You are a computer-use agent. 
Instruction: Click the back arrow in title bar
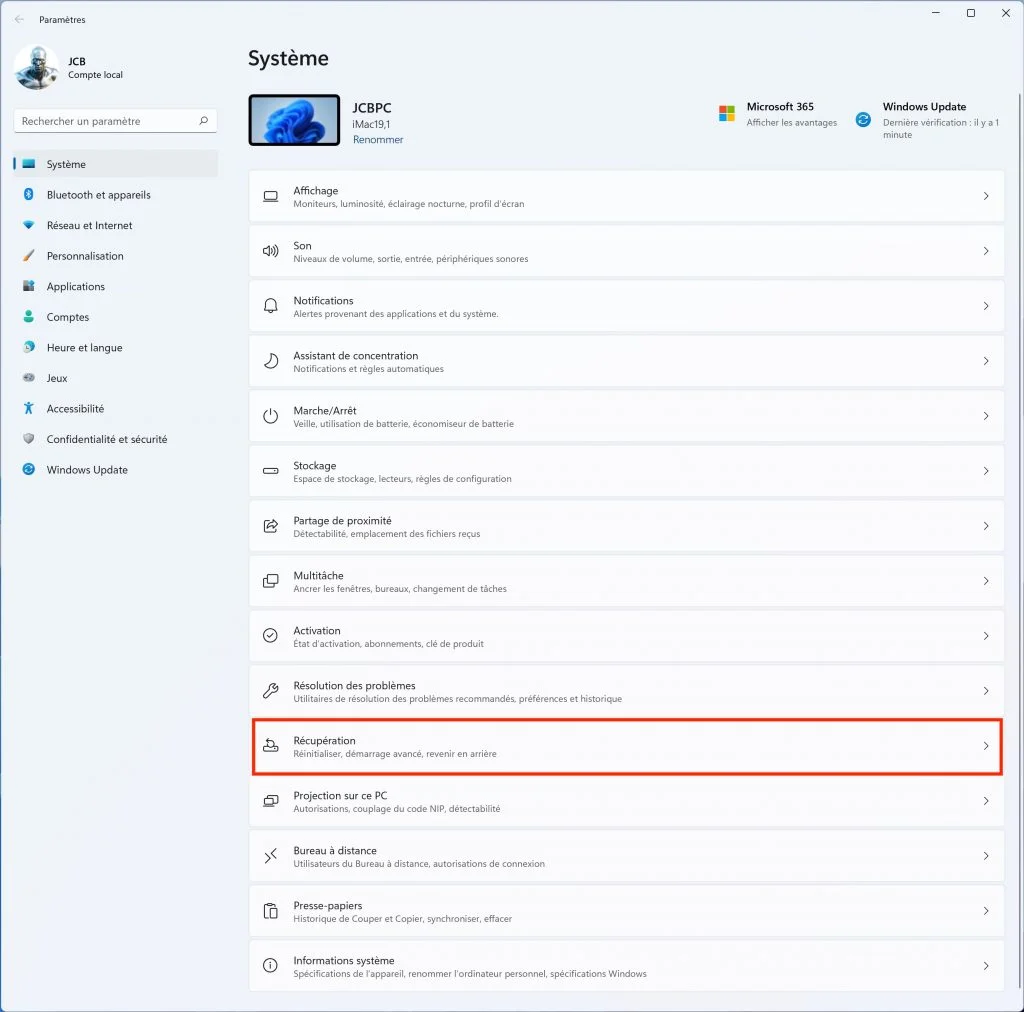(x=20, y=20)
